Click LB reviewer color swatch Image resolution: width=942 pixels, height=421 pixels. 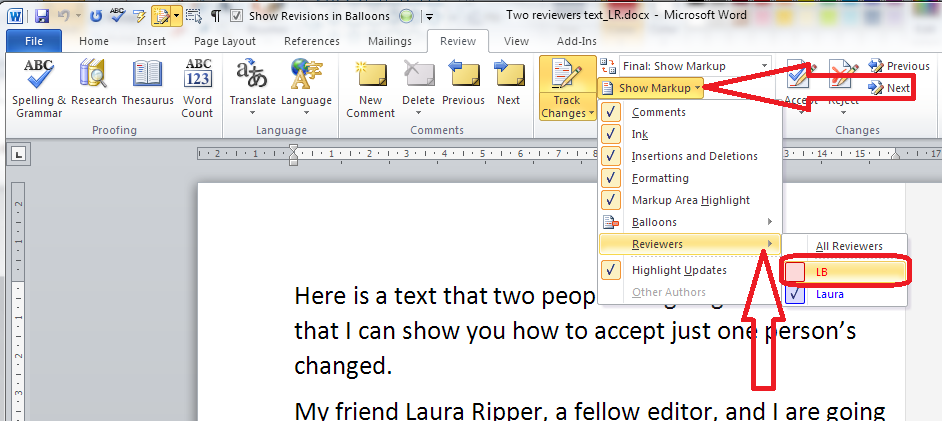tap(795, 272)
